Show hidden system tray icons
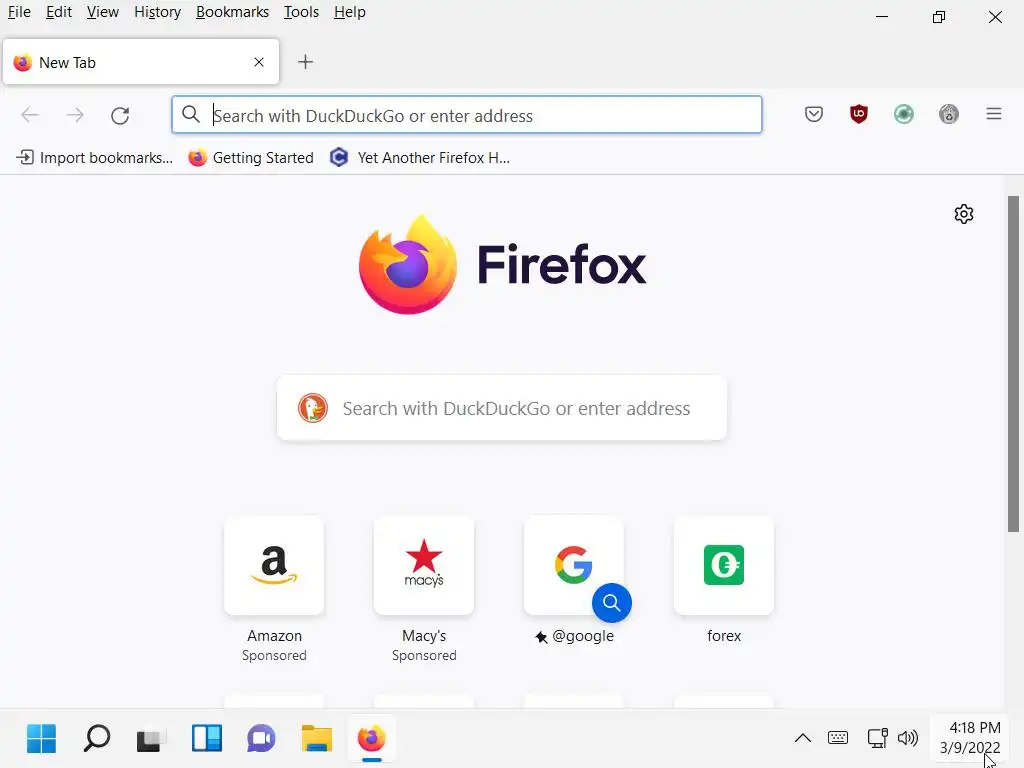 coord(803,738)
